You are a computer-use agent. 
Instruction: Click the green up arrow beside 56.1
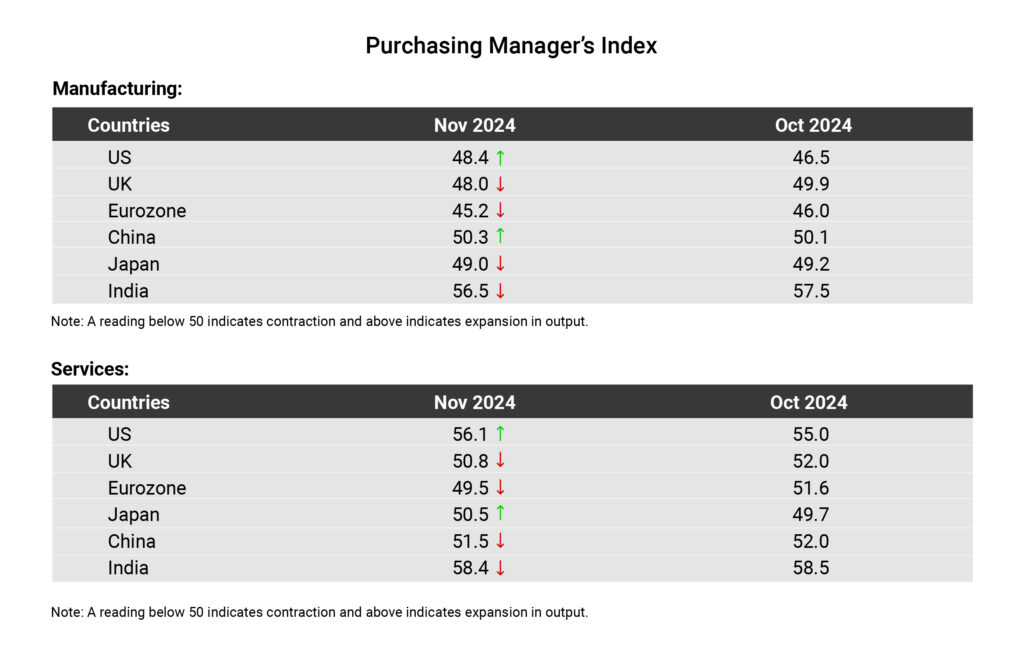click(500, 434)
